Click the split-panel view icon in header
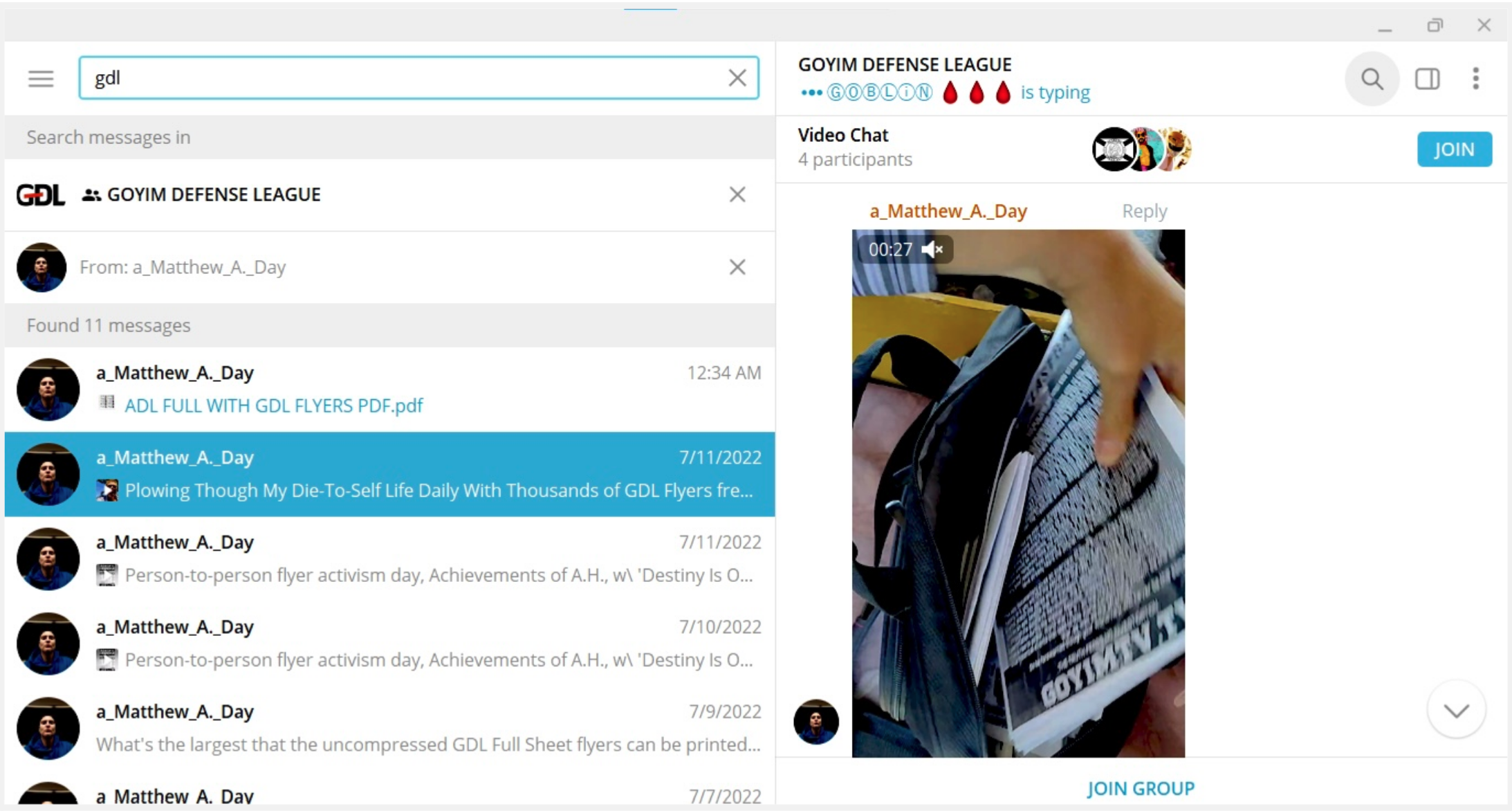Viewport: 1512px width, 811px height. tap(1427, 78)
